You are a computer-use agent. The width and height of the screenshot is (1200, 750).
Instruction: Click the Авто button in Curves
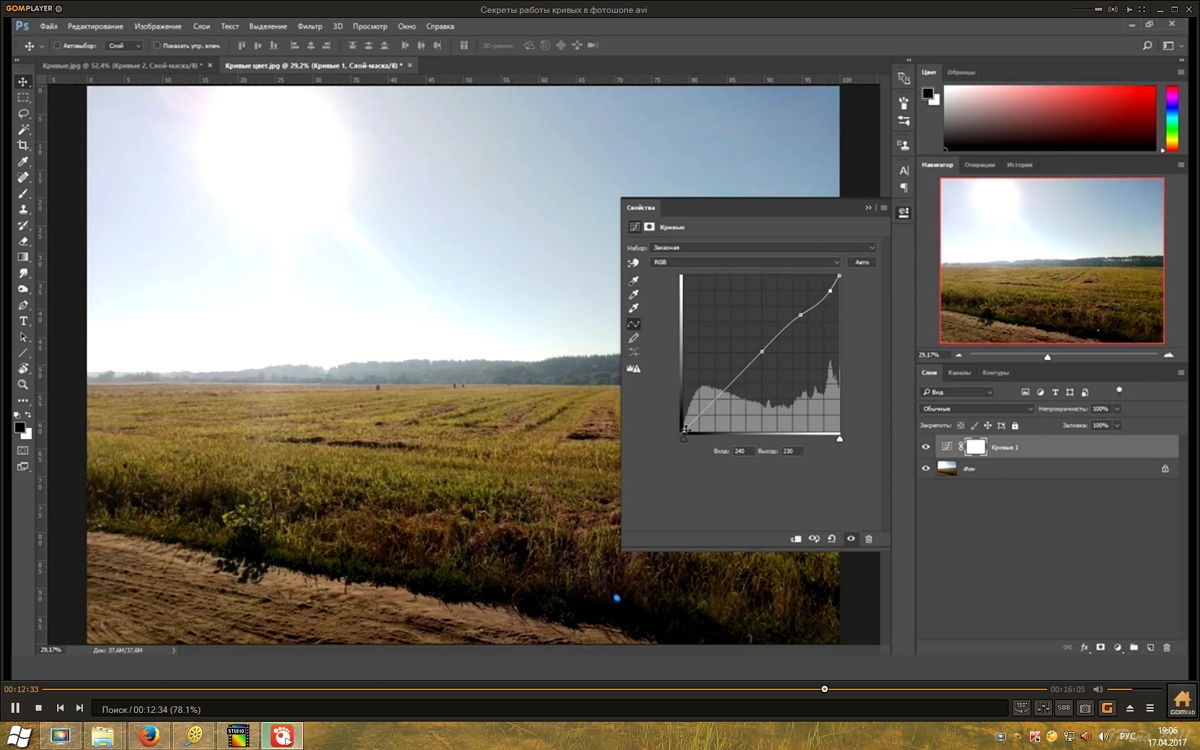pos(862,262)
